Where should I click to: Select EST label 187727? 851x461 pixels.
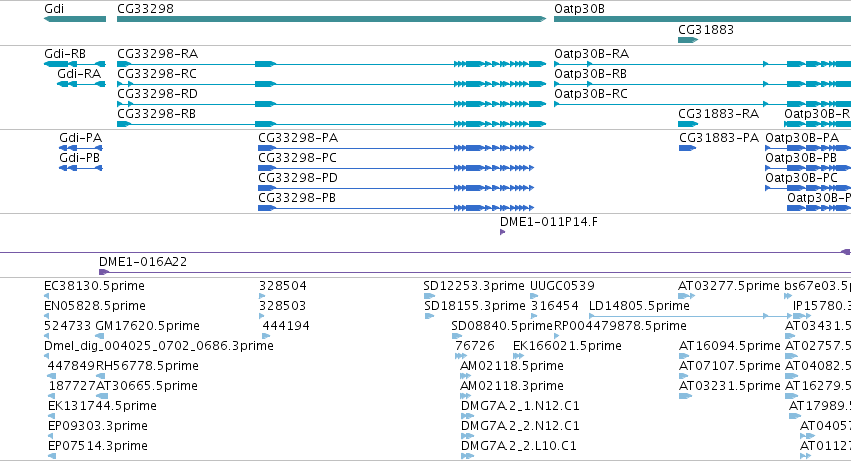click(x=72, y=387)
